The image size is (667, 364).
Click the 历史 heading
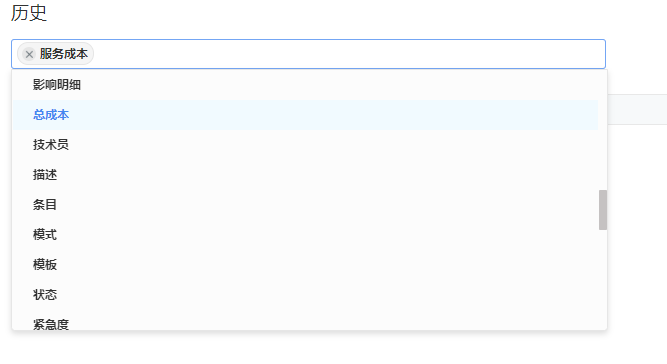click(29, 13)
